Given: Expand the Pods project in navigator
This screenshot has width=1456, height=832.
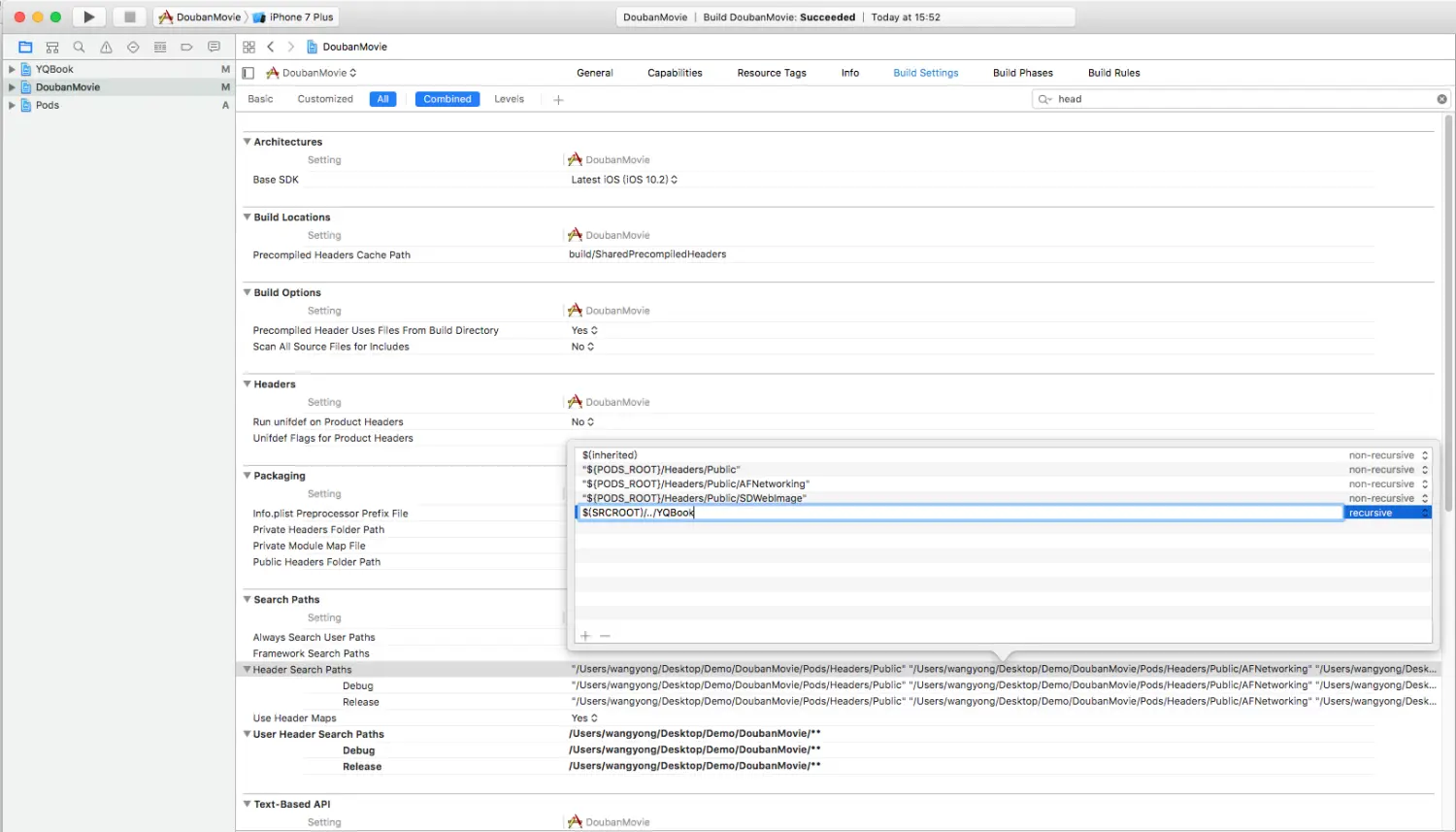Looking at the screenshot, I should click(x=12, y=105).
